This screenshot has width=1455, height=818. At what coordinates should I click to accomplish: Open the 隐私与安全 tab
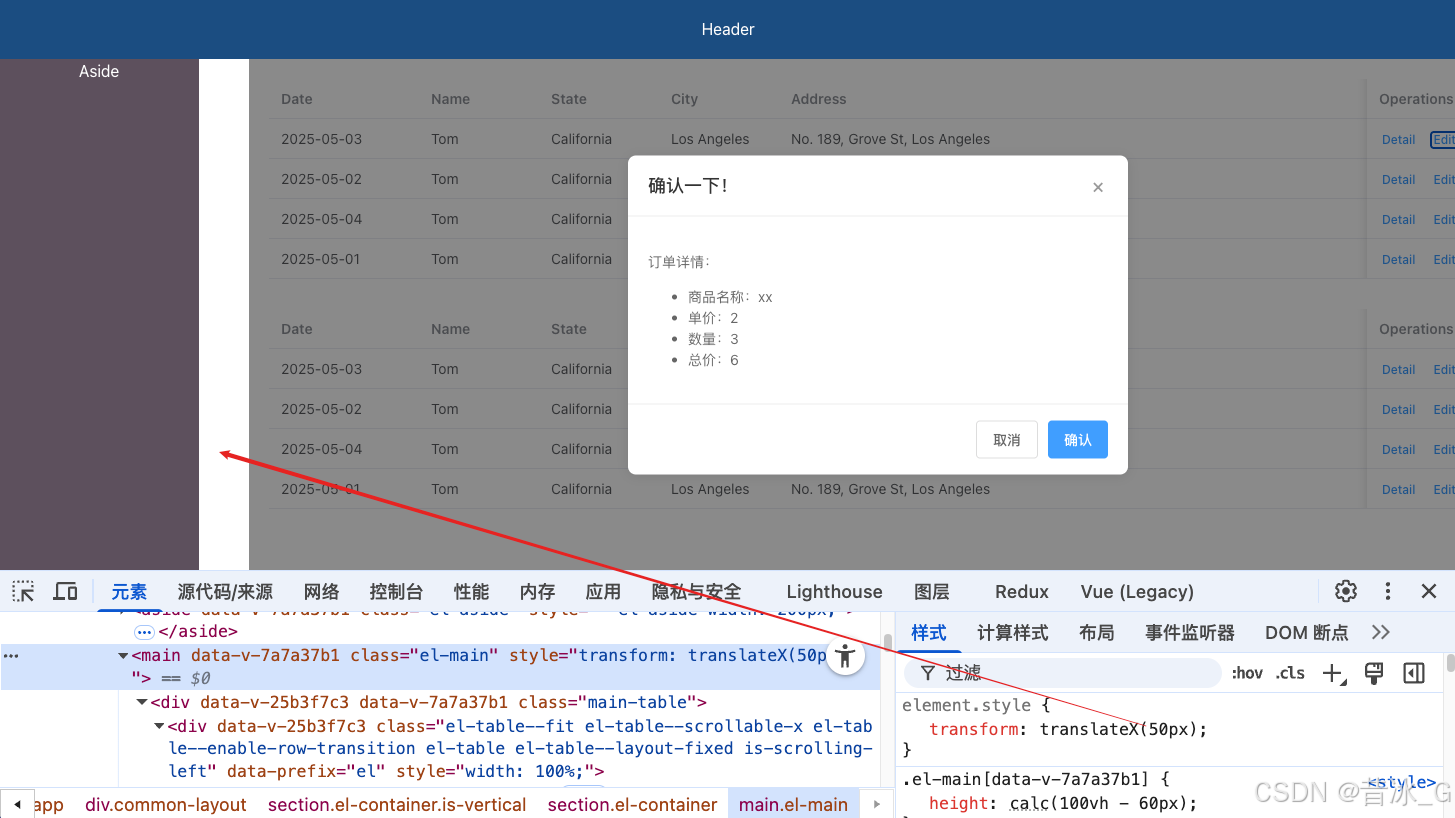point(697,592)
